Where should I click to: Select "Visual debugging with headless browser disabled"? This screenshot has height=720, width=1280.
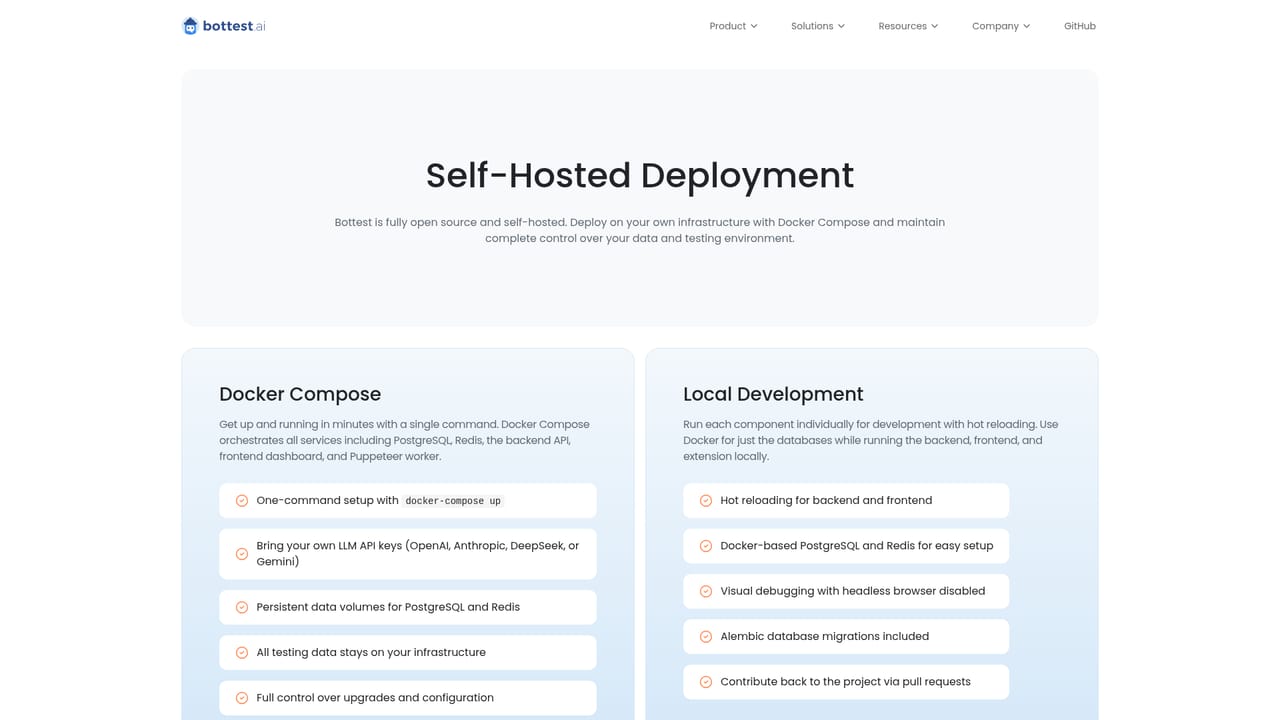point(853,591)
